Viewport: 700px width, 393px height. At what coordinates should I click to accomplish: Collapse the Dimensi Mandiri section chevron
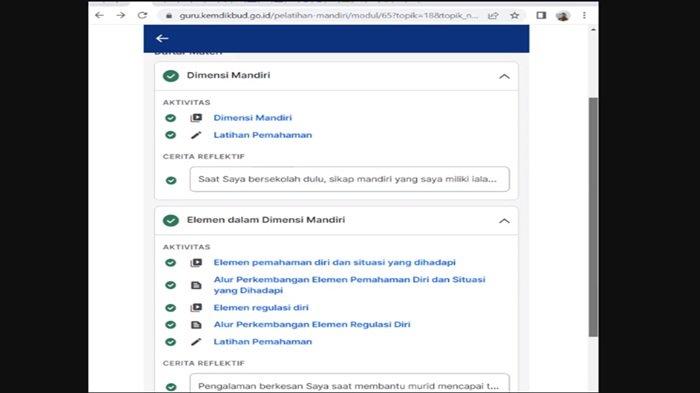click(x=504, y=76)
